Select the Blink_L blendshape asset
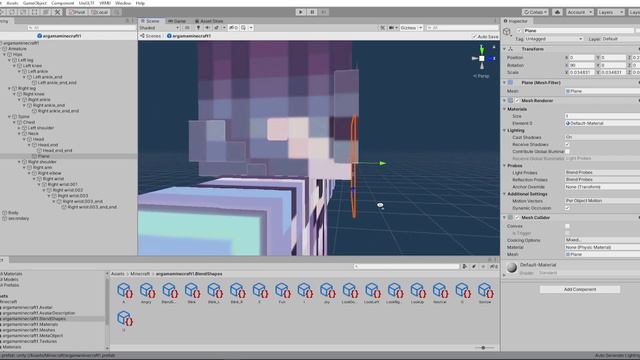640x360 pixels. pos(214,293)
